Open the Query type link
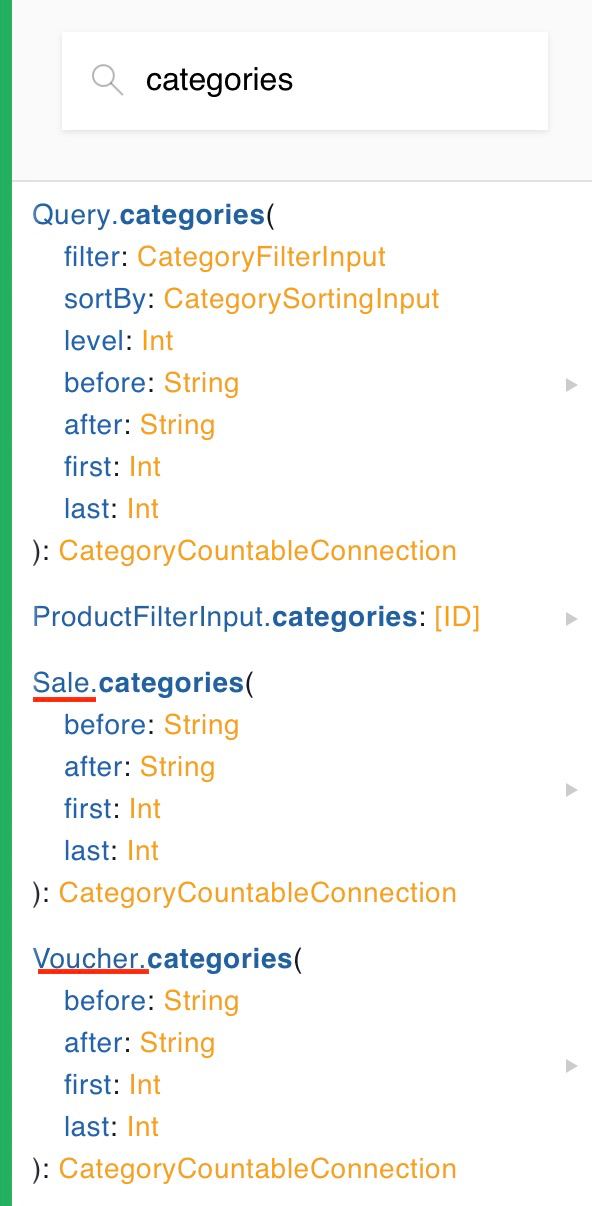 72,215
